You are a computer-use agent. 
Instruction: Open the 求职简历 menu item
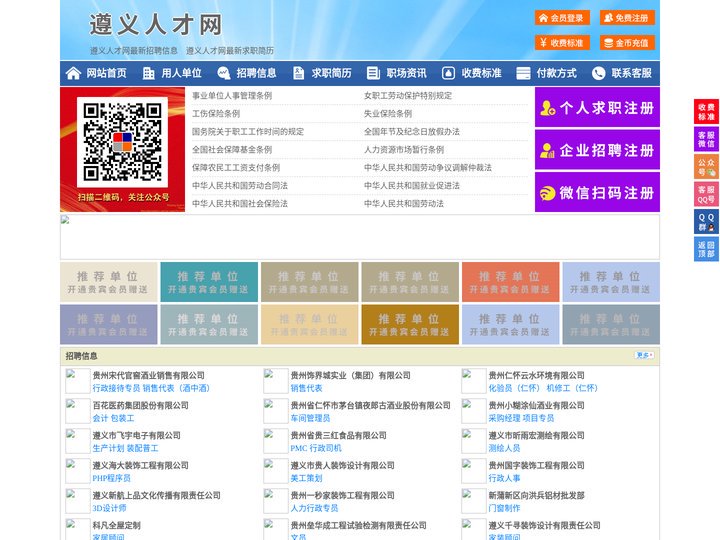(x=332, y=73)
